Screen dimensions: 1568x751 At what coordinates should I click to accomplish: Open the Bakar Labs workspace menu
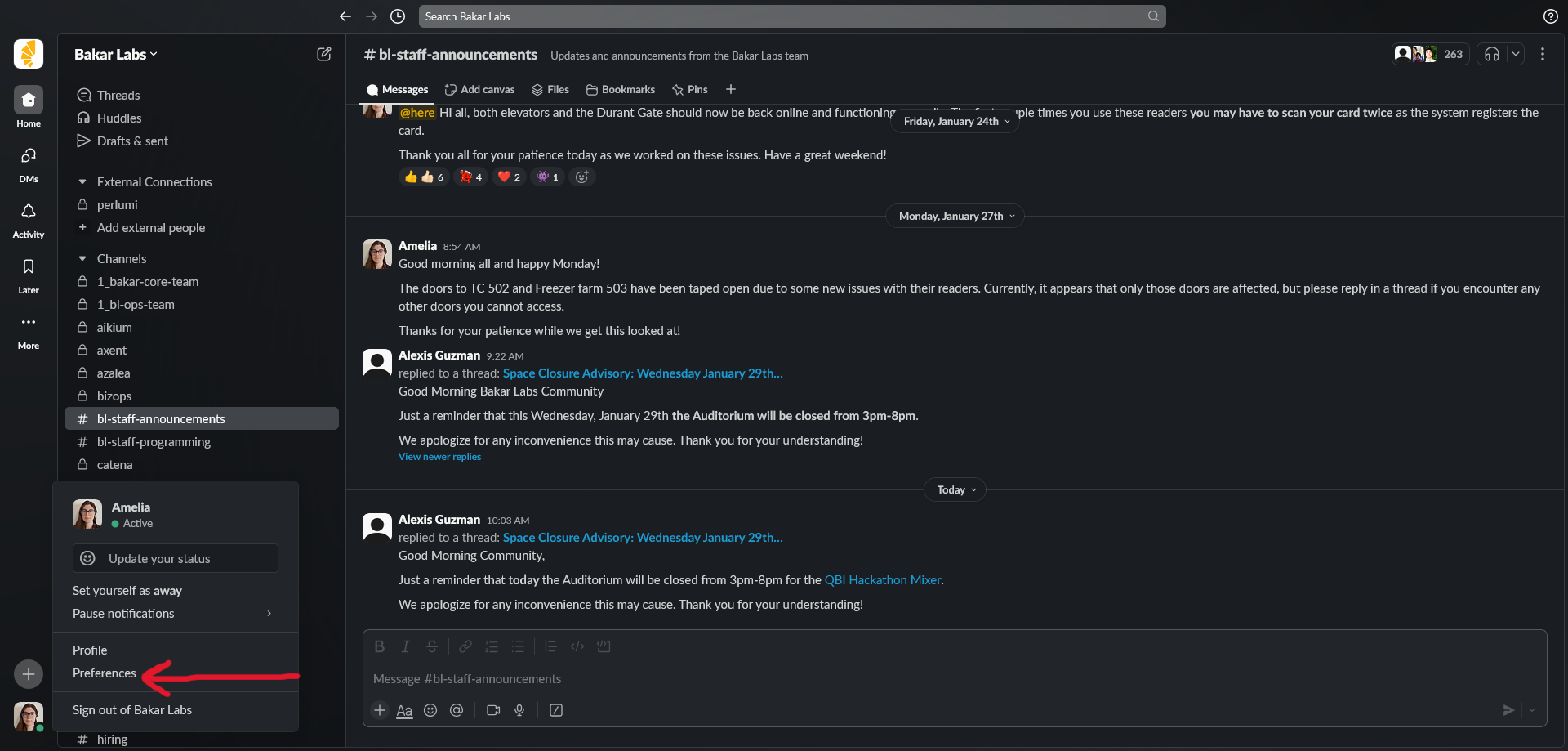(x=115, y=54)
